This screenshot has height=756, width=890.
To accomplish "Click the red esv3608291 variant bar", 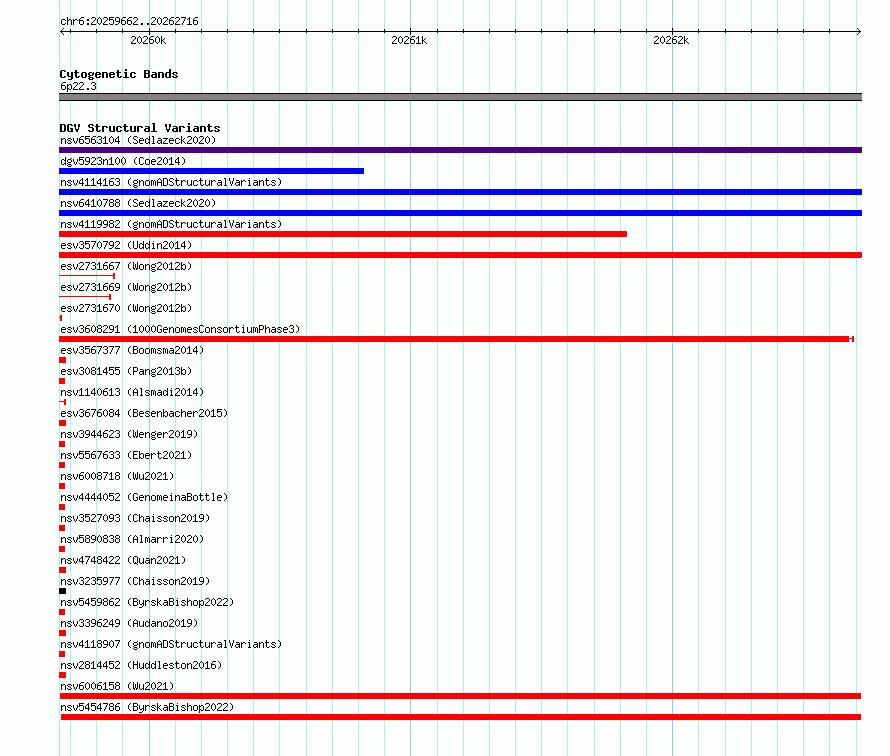I will click(456, 339).
